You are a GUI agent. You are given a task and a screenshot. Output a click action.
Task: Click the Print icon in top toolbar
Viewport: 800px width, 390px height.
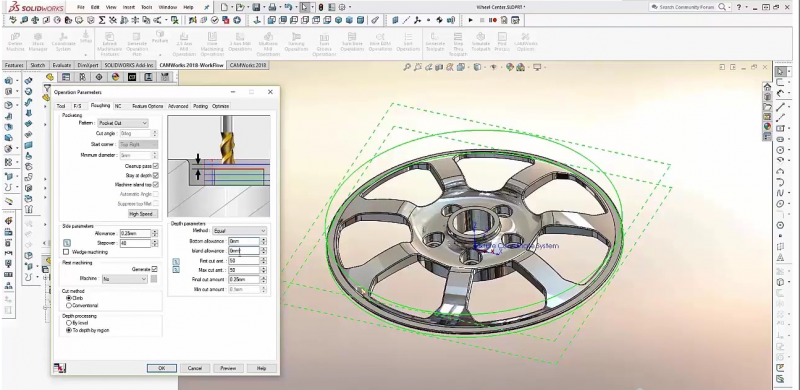[272, 7]
